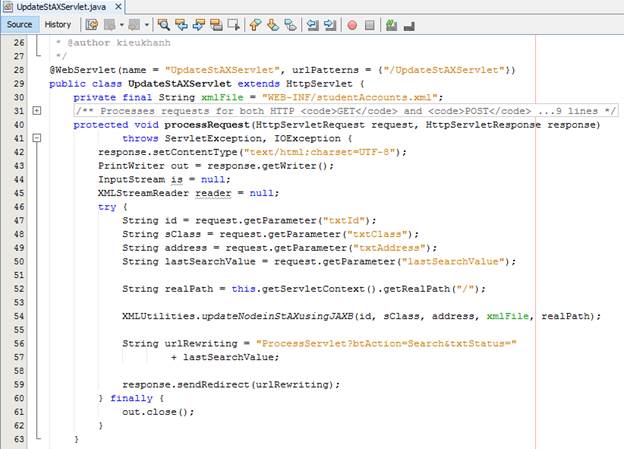Click the Toggle Bookmark icon
This screenshot has height=449, width=624.
[290, 25]
